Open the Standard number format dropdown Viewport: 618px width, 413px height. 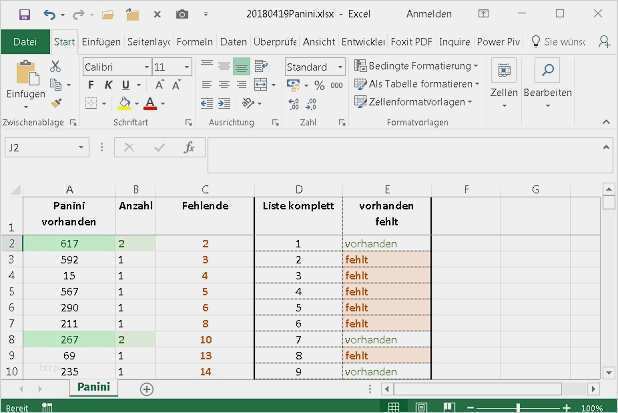click(340, 67)
